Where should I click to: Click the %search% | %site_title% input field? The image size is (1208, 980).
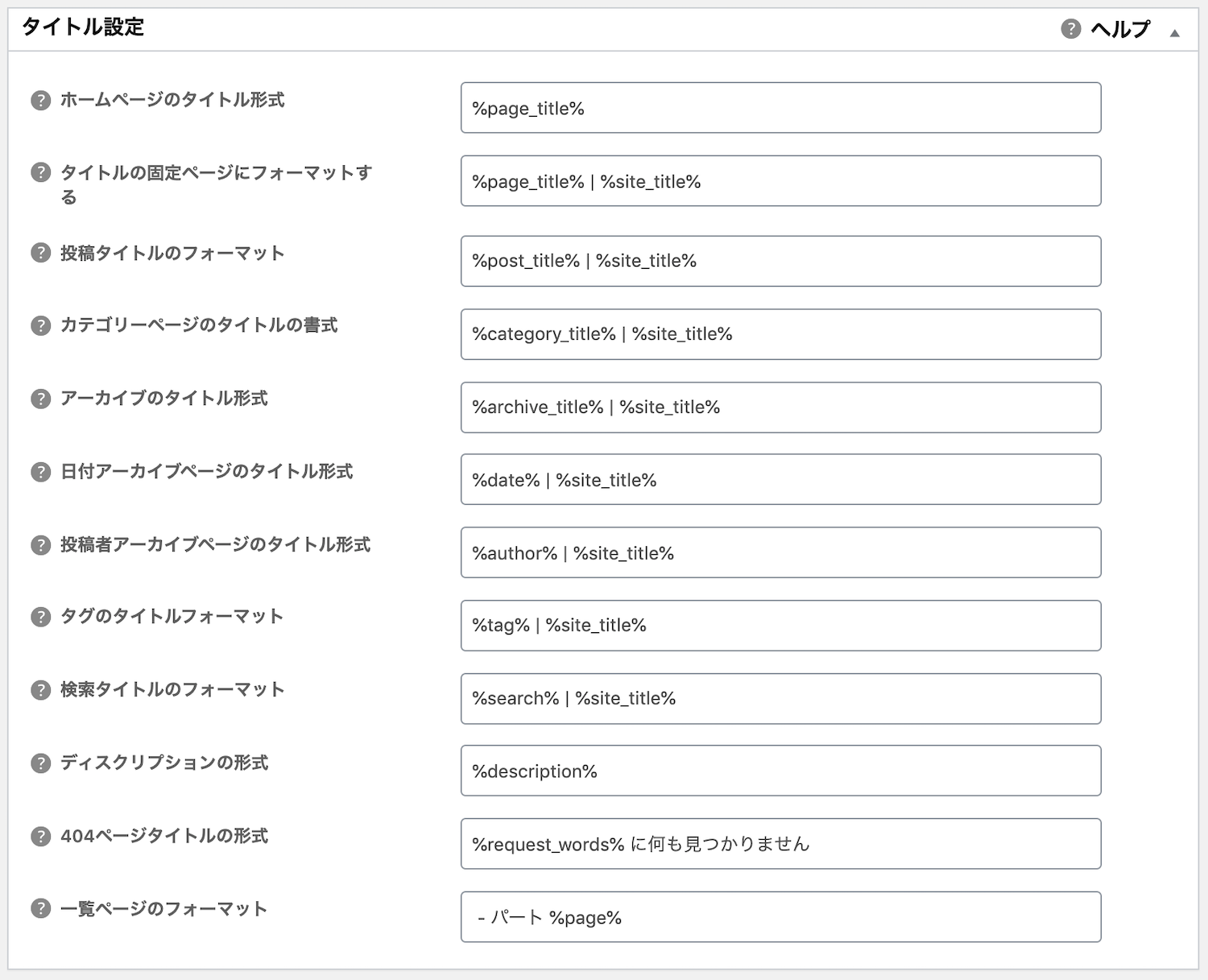(780, 699)
